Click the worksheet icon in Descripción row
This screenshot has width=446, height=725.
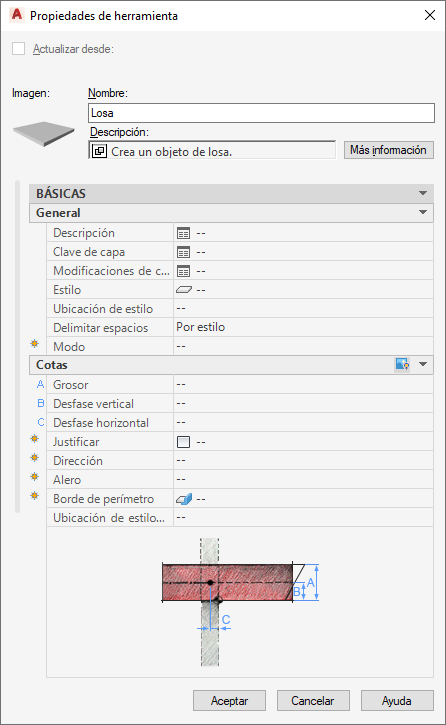[x=183, y=233]
